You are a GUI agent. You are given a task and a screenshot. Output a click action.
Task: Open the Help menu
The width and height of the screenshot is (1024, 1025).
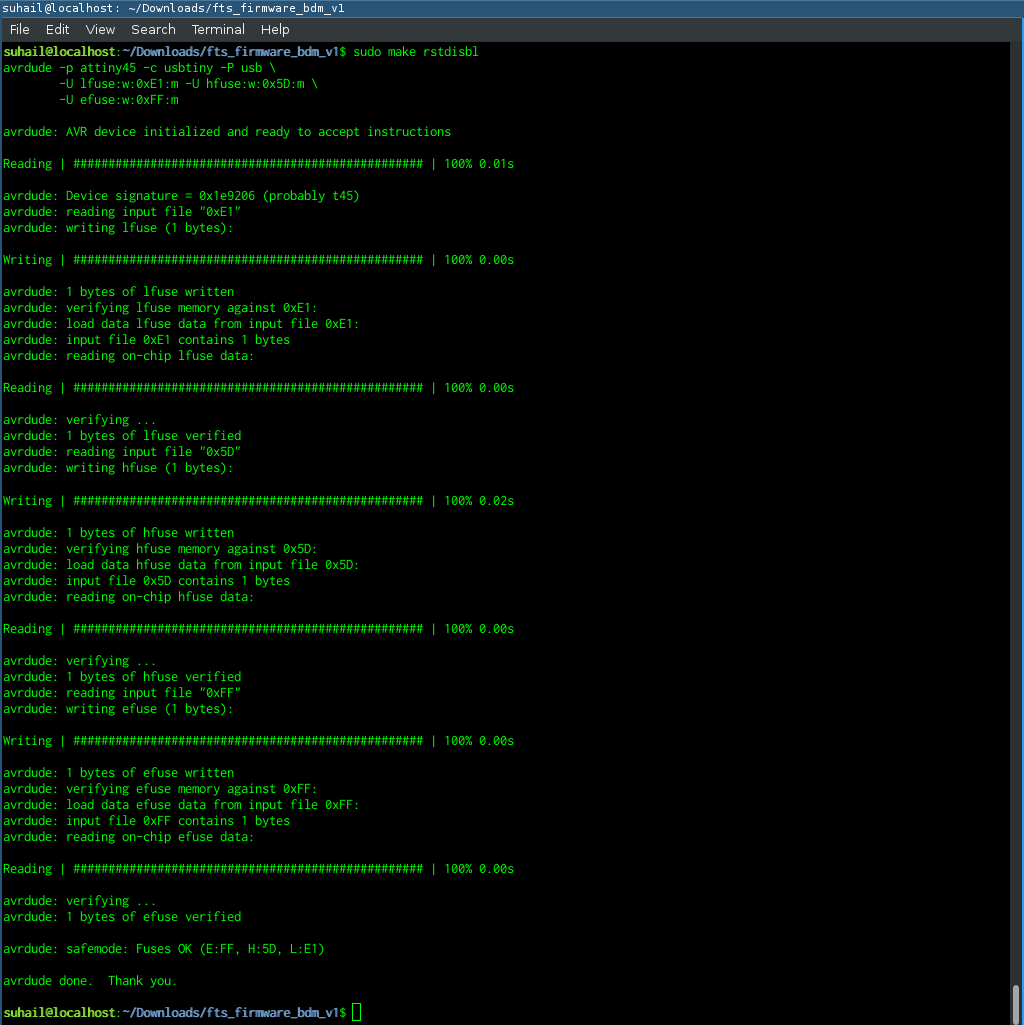(275, 29)
